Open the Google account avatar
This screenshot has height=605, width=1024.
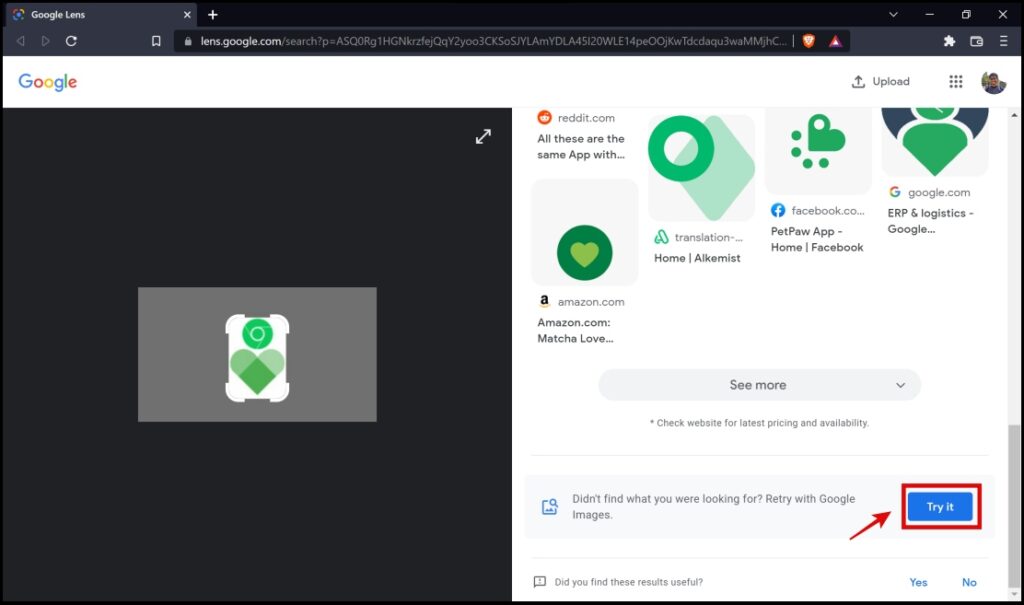point(993,82)
